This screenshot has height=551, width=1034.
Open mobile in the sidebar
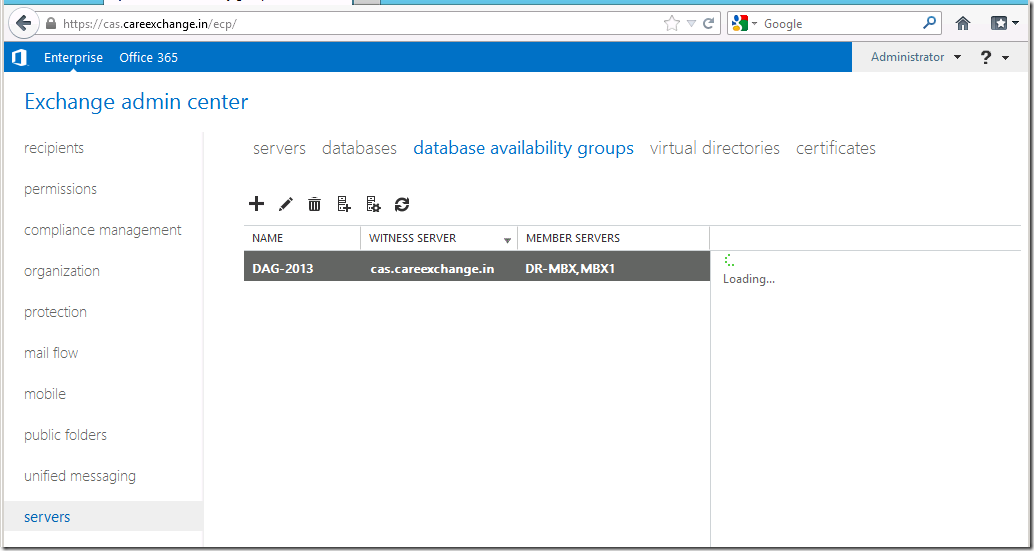coord(45,394)
